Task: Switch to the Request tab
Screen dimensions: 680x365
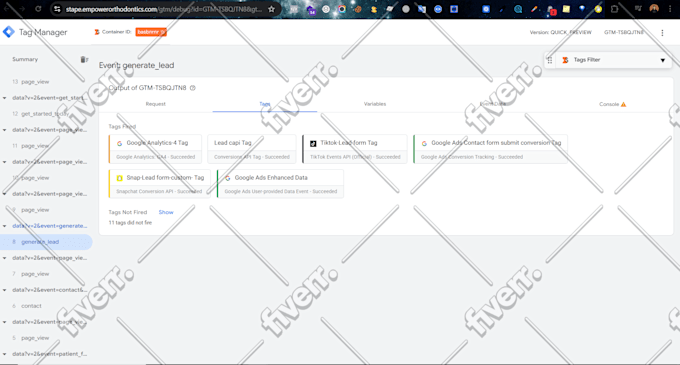Action: pos(156,104)
